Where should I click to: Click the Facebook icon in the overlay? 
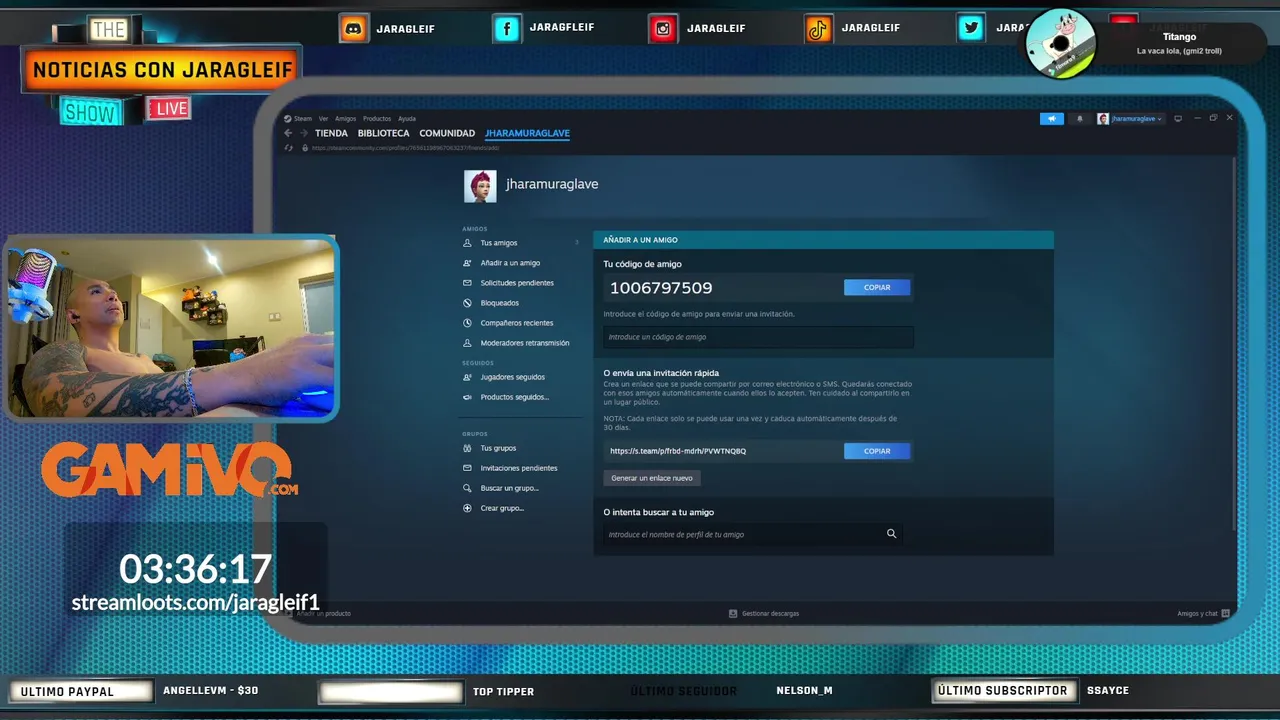507,29
